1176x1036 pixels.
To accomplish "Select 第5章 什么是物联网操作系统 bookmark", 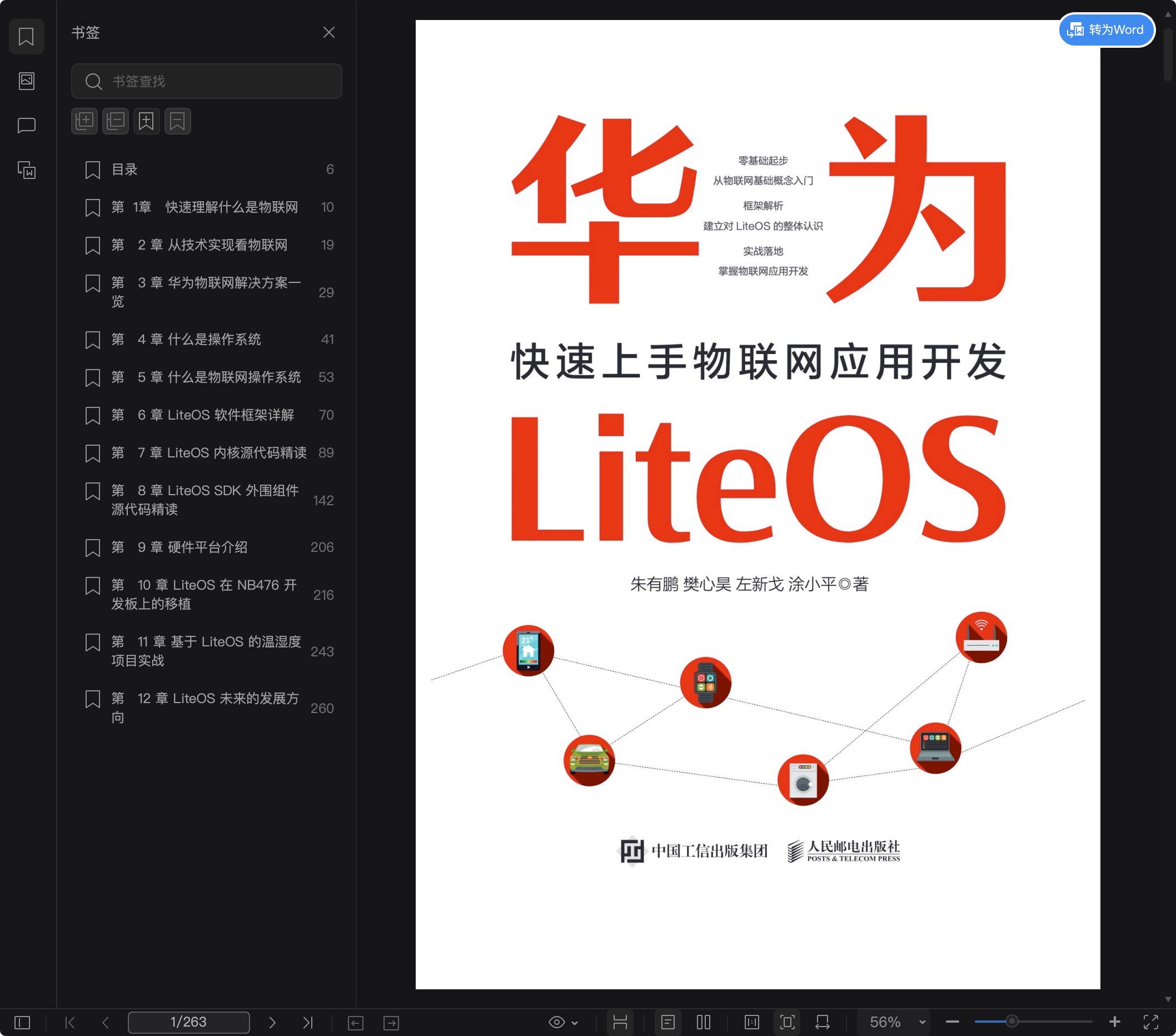I will (x=207, y=377).
